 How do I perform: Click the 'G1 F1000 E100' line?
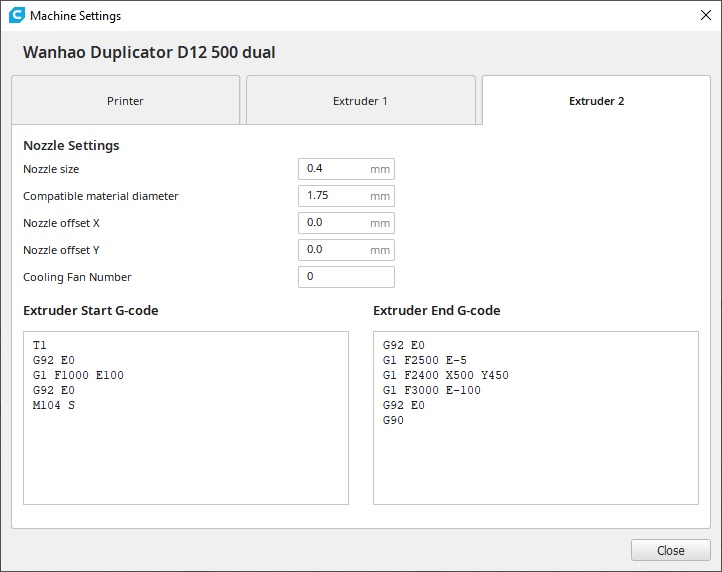(78, 375)
